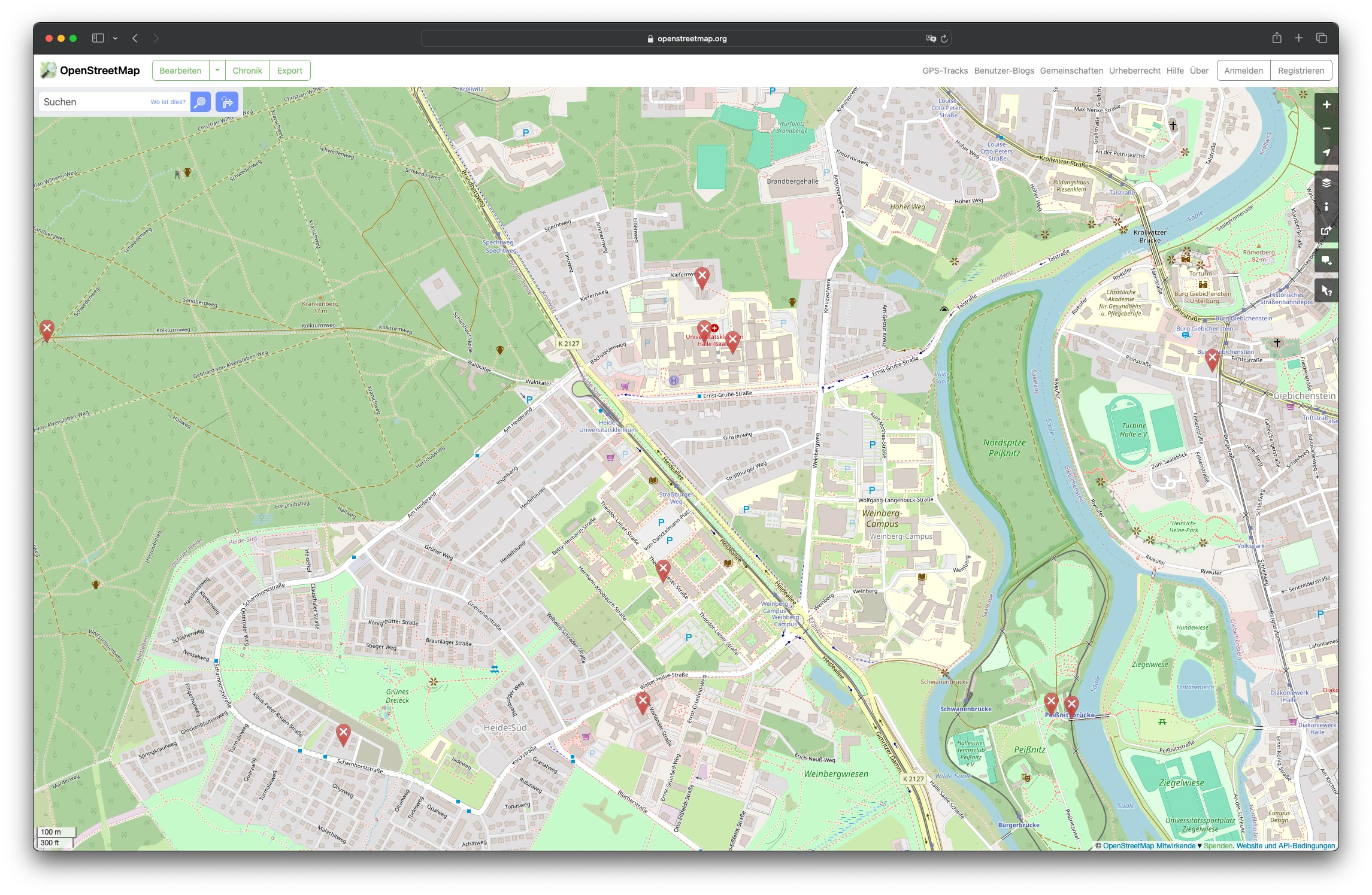Open the Safari sidebar options chevron
Viewport: 1372px width, 895px height.
pyautogui.click(x=115, y=38)
